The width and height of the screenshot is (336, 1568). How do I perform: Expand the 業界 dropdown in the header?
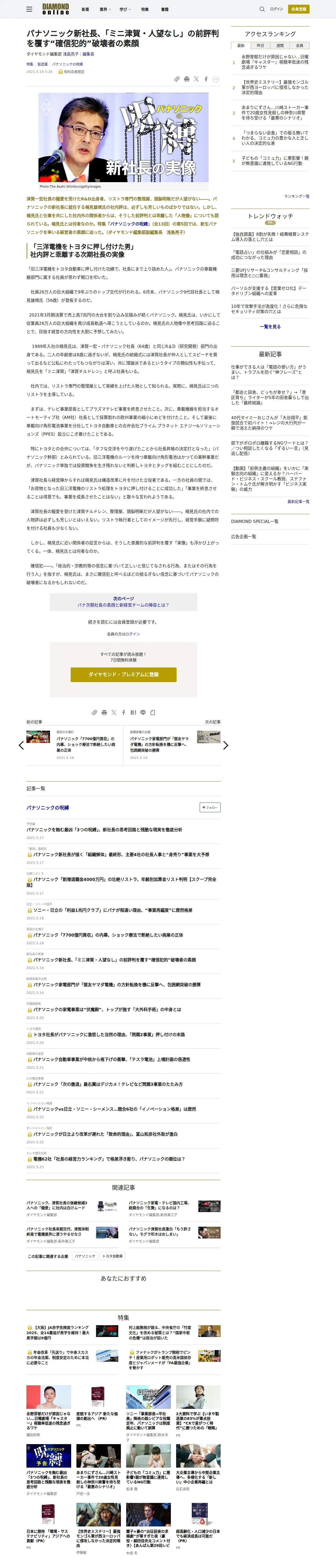(105, 9)
